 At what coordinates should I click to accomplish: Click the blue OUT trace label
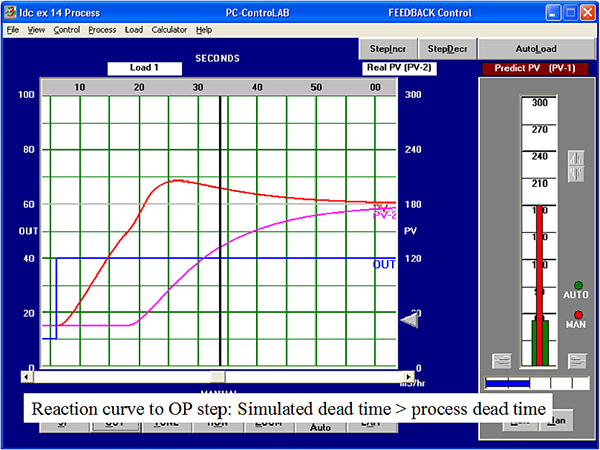point(384,264)
